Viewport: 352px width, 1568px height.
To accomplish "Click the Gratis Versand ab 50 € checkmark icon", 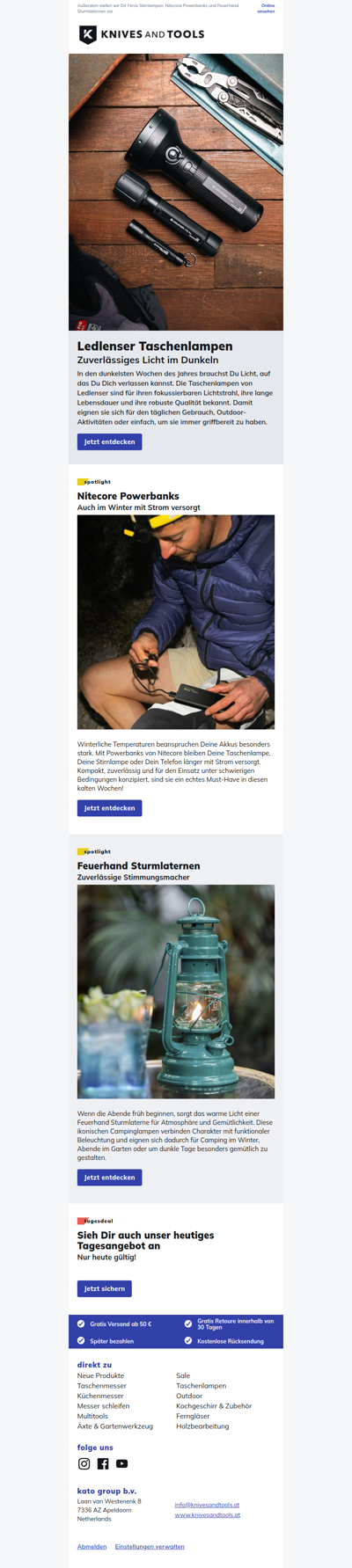I will (x=81, y=1324).
